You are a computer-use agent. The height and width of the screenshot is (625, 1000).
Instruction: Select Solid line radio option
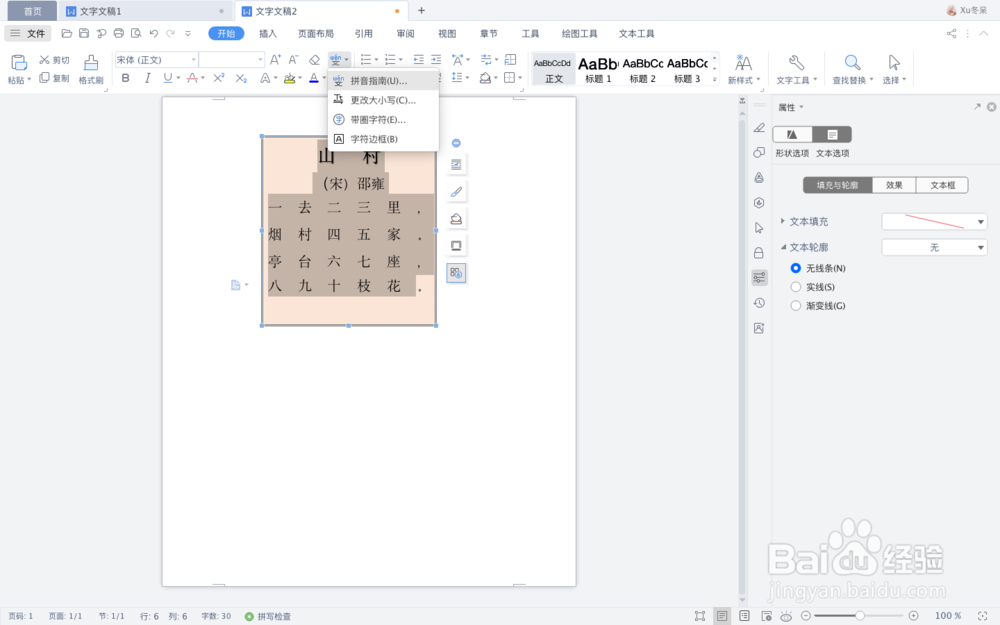tap(795, 287)
